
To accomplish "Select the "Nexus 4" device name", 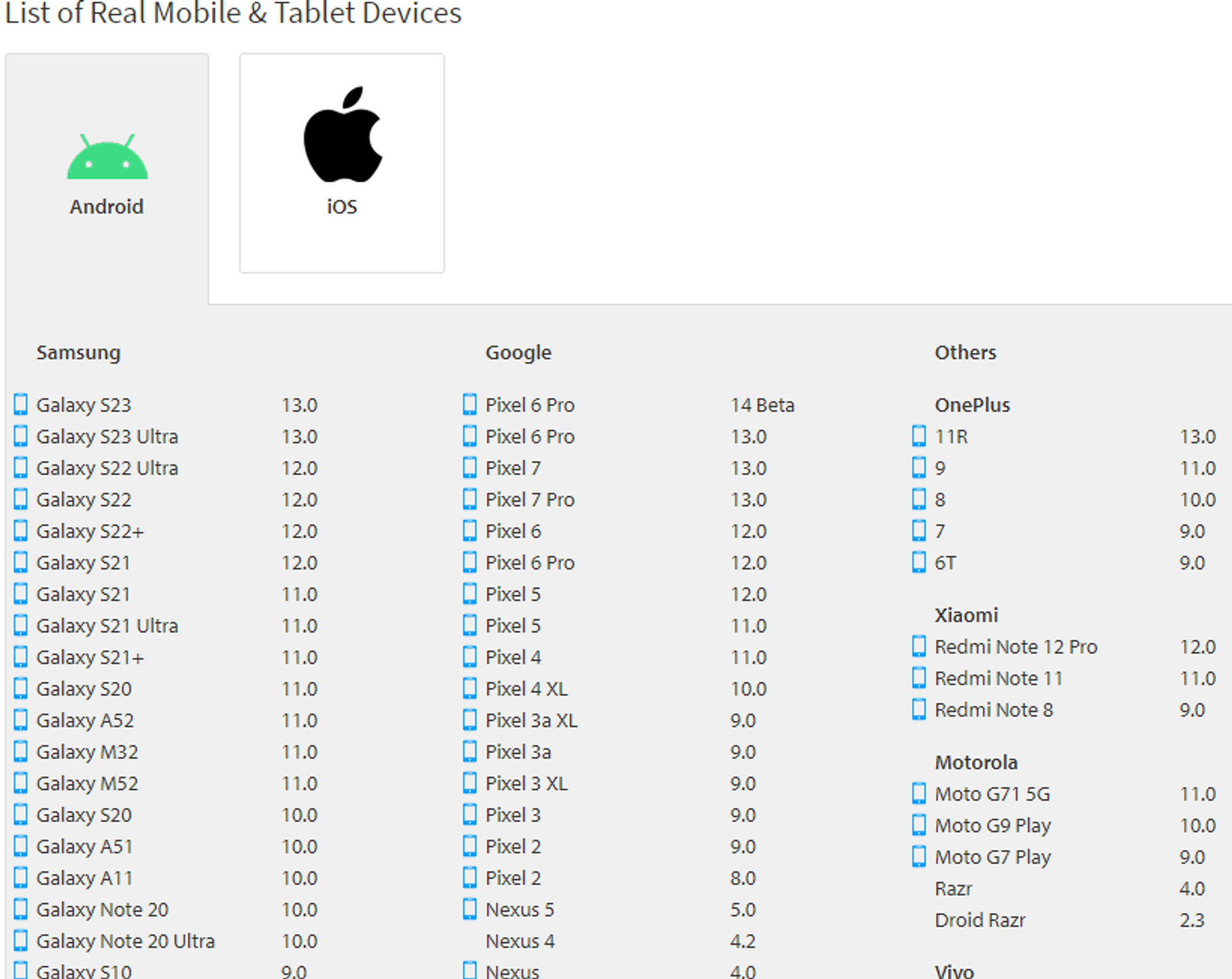I will [520, 941].
